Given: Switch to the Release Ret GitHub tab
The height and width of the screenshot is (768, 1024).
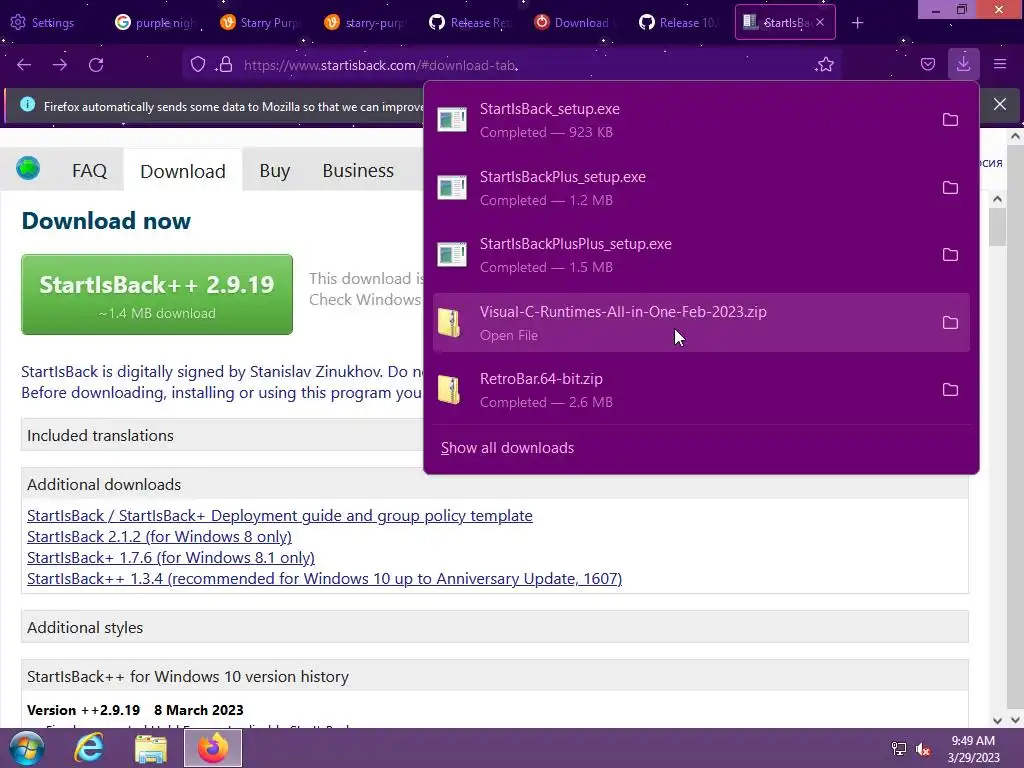Looking at the screenshot, I should (469, 23).
